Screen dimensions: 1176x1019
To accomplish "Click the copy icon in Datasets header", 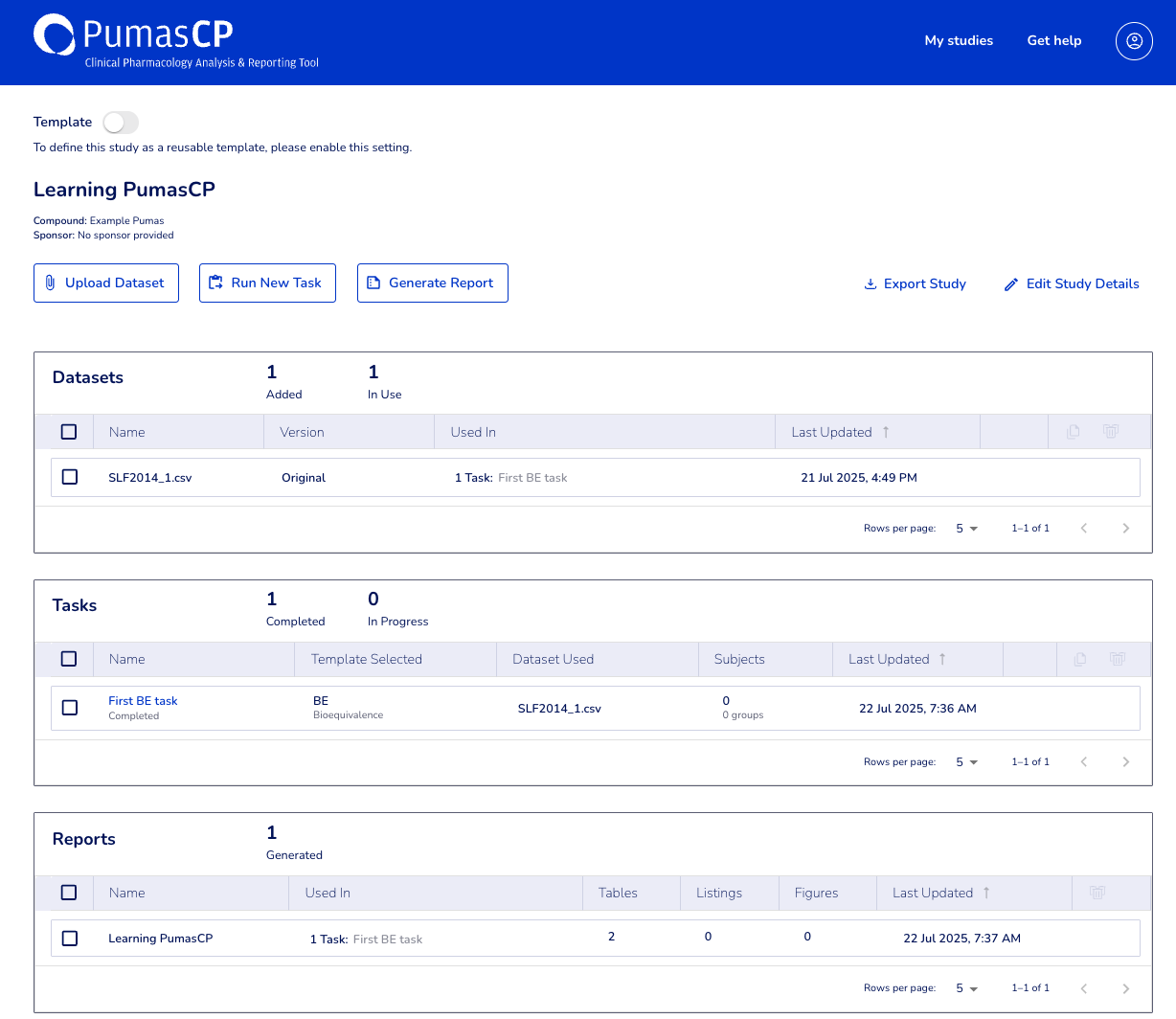I will click(1073, 432).
